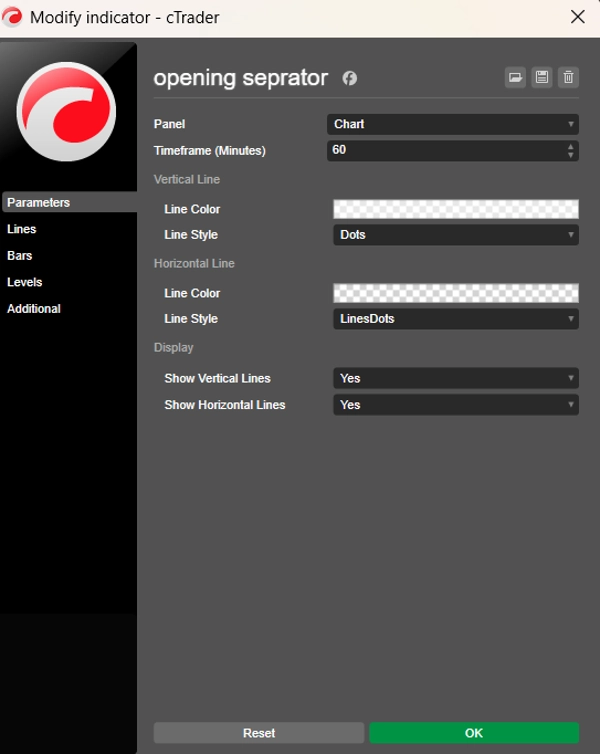Confirm with the green OK button
The height and width of the screenshot is (754, 600).
tap(474, 733)
